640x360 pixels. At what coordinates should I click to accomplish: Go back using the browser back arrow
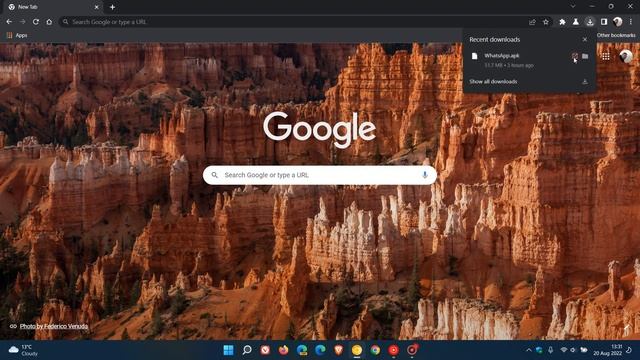tap(9, 22)
